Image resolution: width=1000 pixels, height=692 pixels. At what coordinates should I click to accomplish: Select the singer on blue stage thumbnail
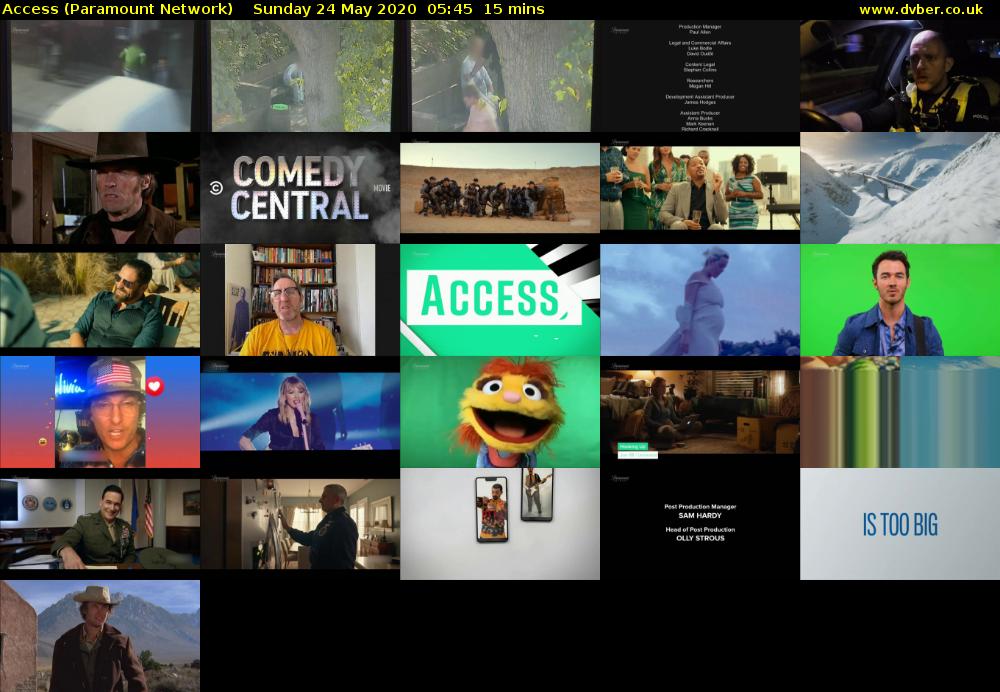[x=300, y=412]
